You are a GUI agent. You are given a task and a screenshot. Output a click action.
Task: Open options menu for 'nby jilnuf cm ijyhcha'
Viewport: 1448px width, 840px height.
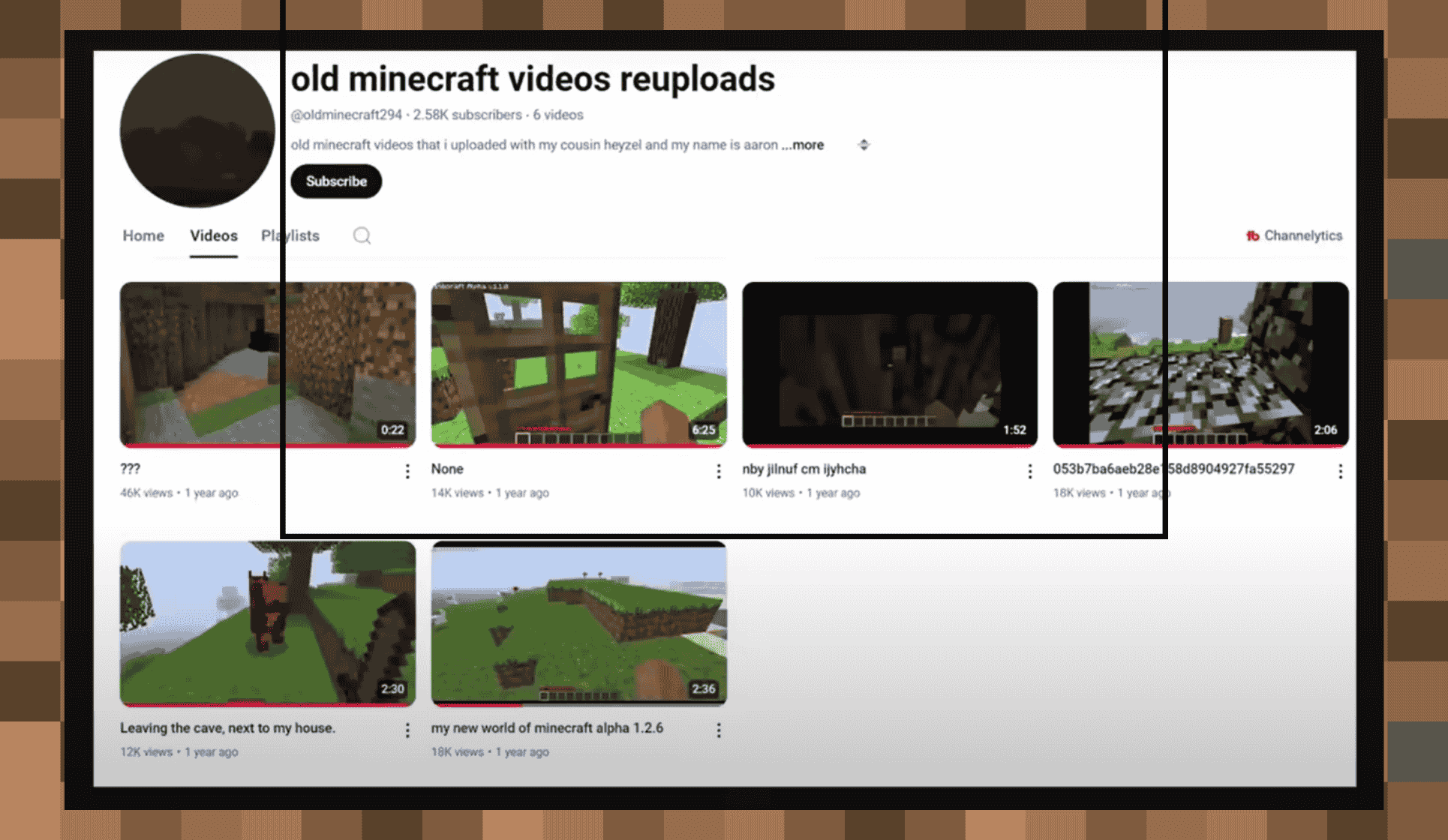[1030, 471]
